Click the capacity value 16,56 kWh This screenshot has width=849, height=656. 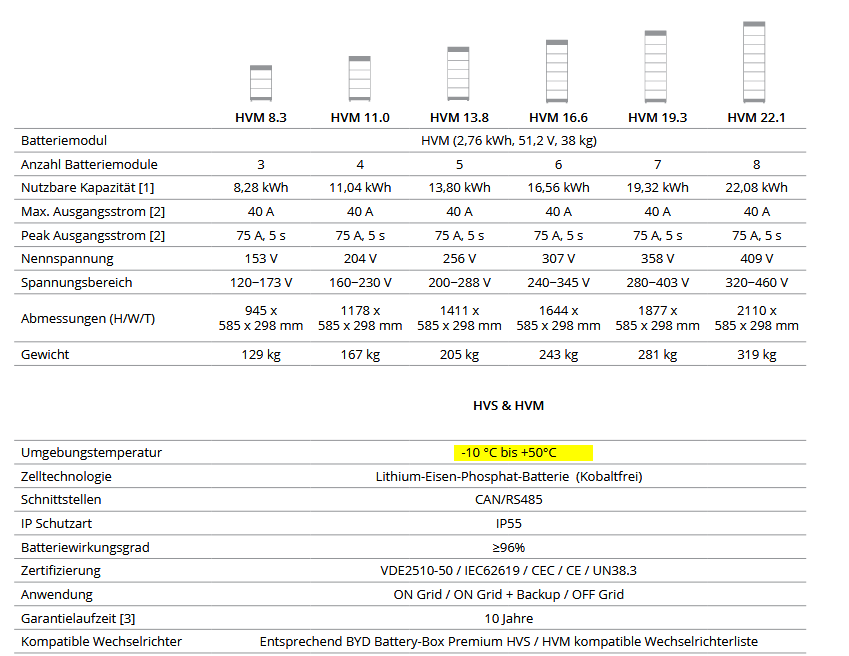[x=558, y=188]
